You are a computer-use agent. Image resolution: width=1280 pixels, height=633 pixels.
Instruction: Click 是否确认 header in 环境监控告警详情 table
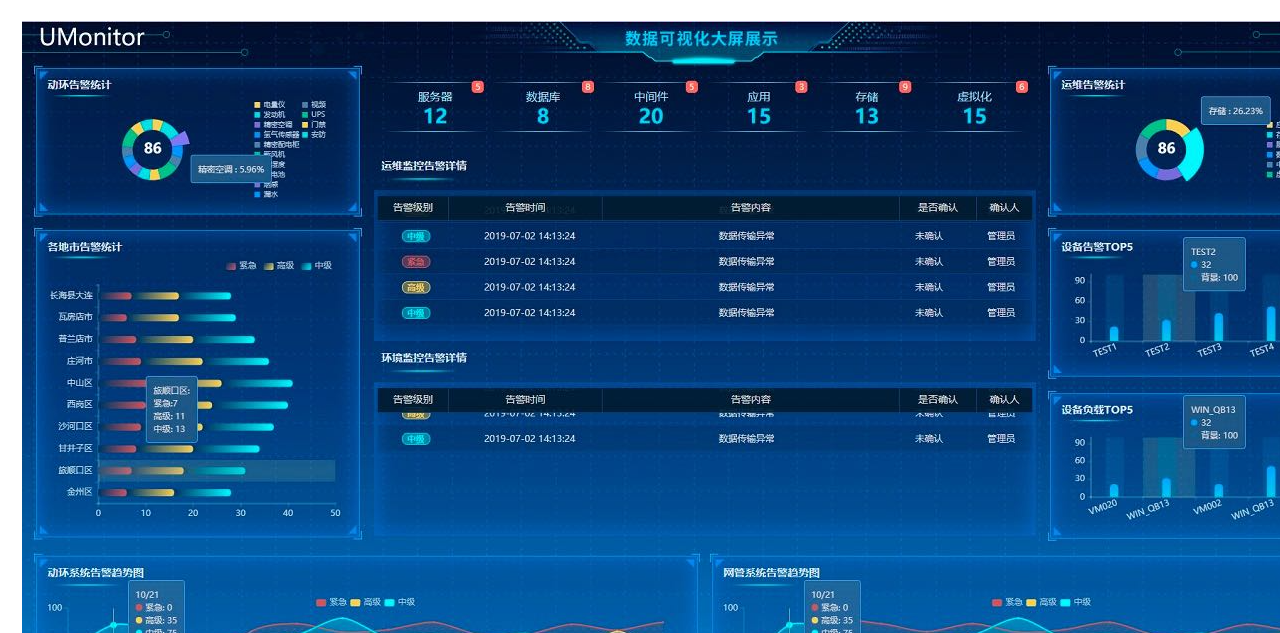[x=938, y=400]
